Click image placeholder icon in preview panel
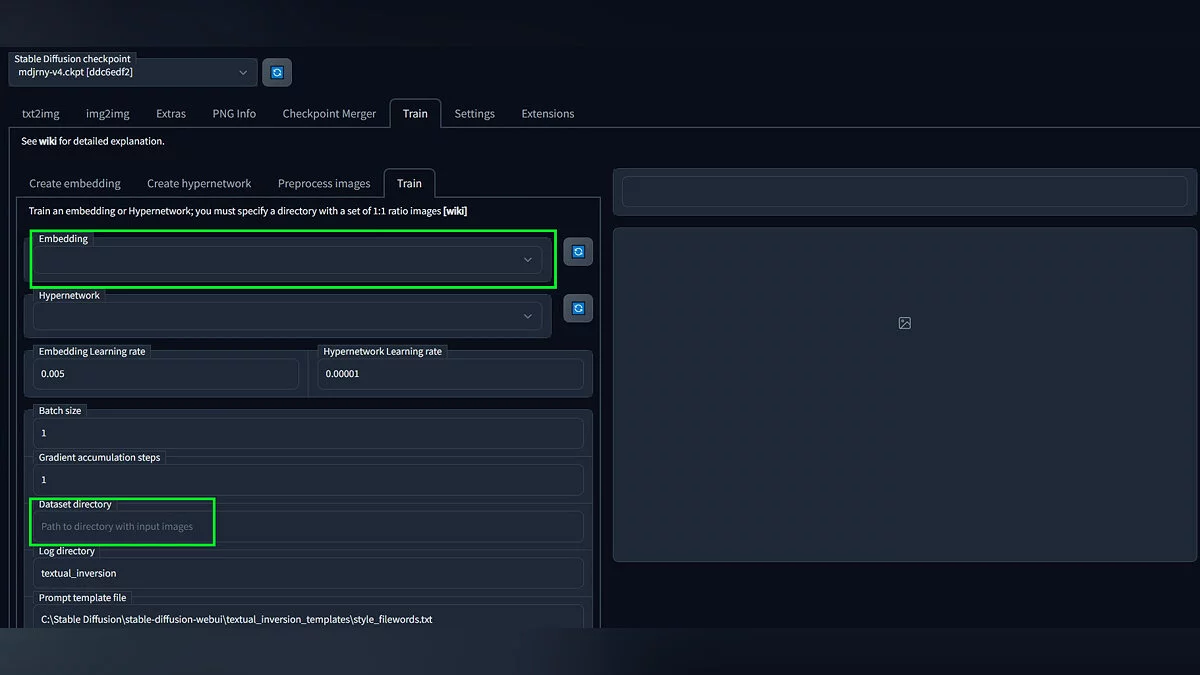 point(904,323)
